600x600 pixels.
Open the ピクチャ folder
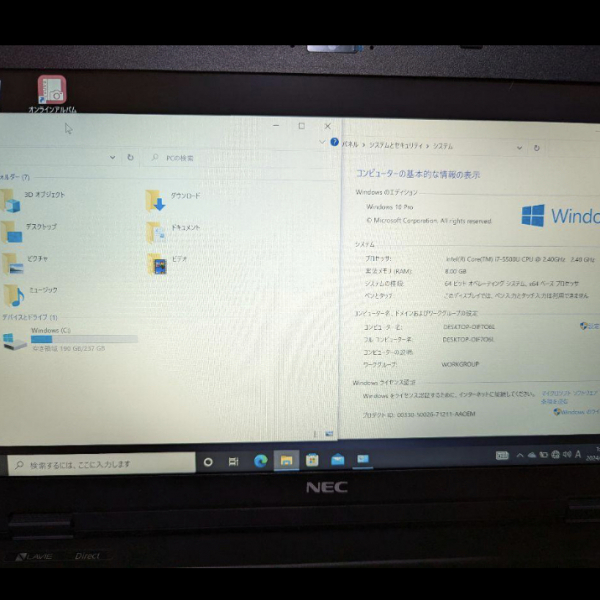coord(25,264)
